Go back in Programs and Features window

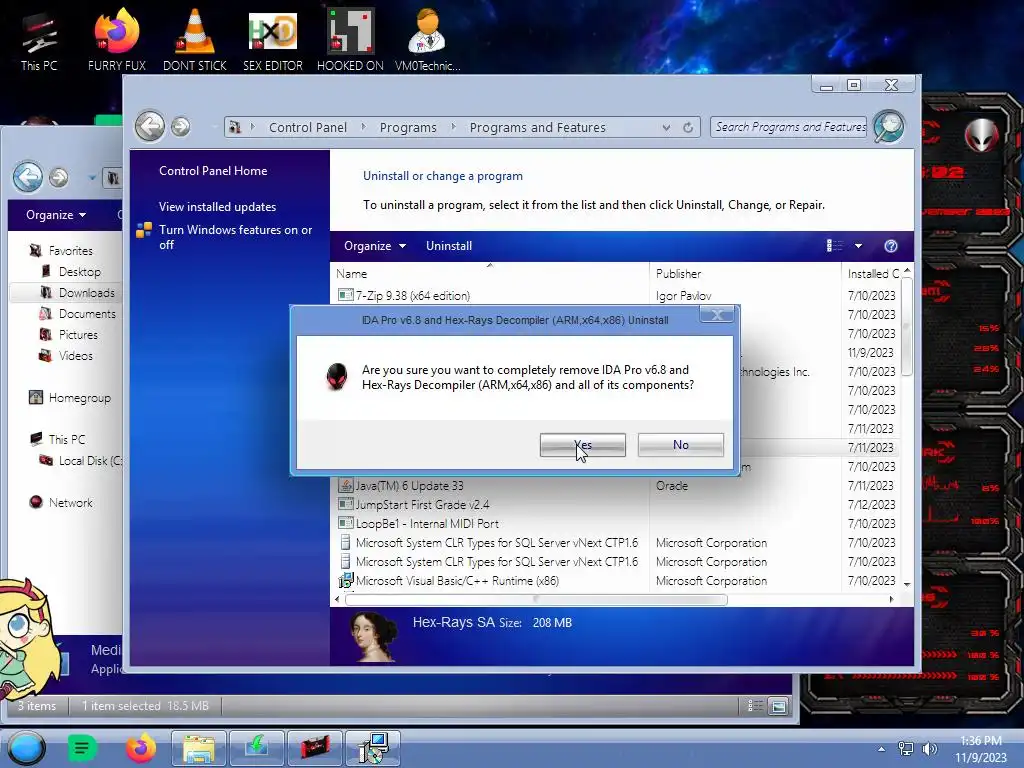[150, 126]
